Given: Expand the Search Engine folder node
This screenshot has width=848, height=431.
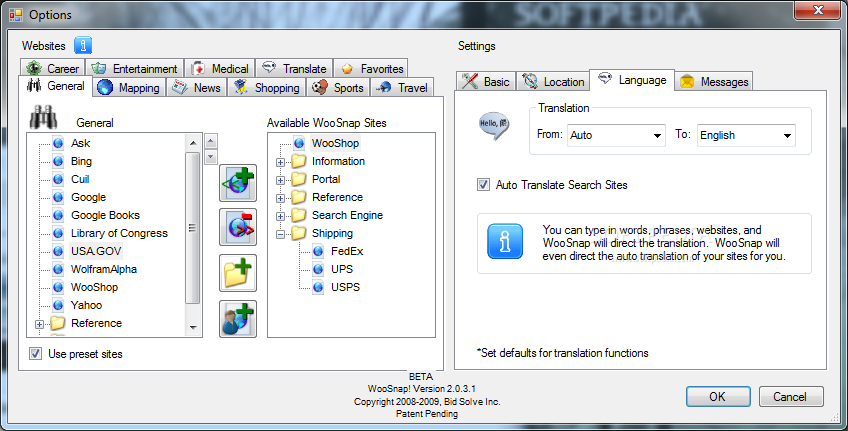Looking at the screenshot, I should (x=280, y=216).
